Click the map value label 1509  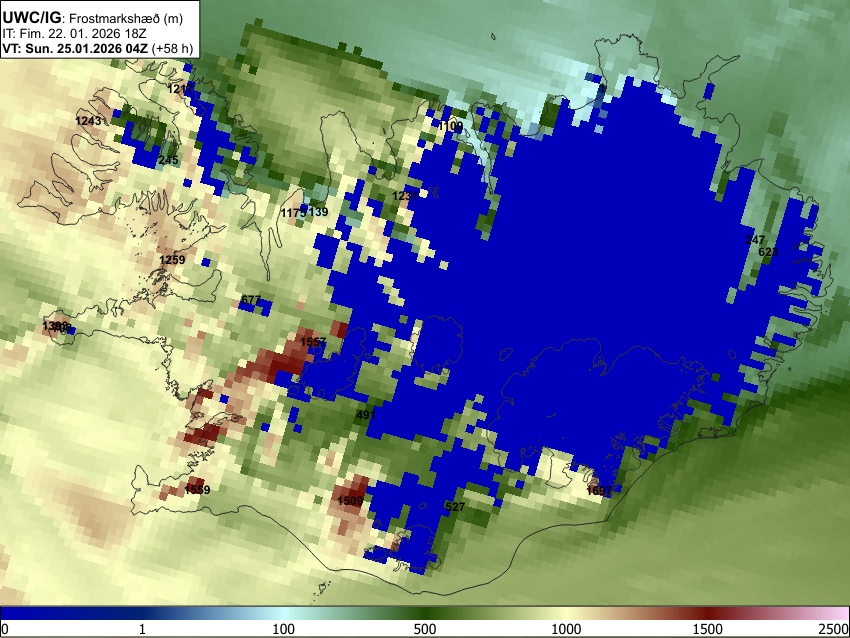pos(350,500)
